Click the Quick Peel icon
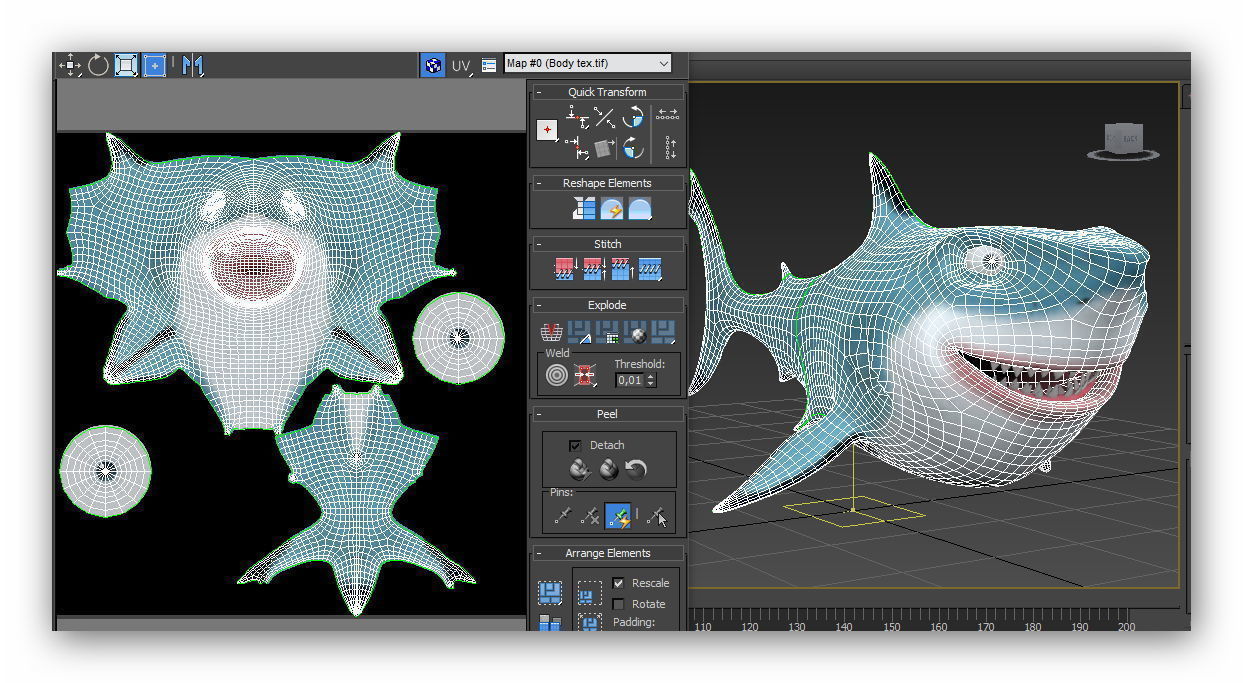The height and width of the screenshot is (683, 1243). click(x=580, y=469)
